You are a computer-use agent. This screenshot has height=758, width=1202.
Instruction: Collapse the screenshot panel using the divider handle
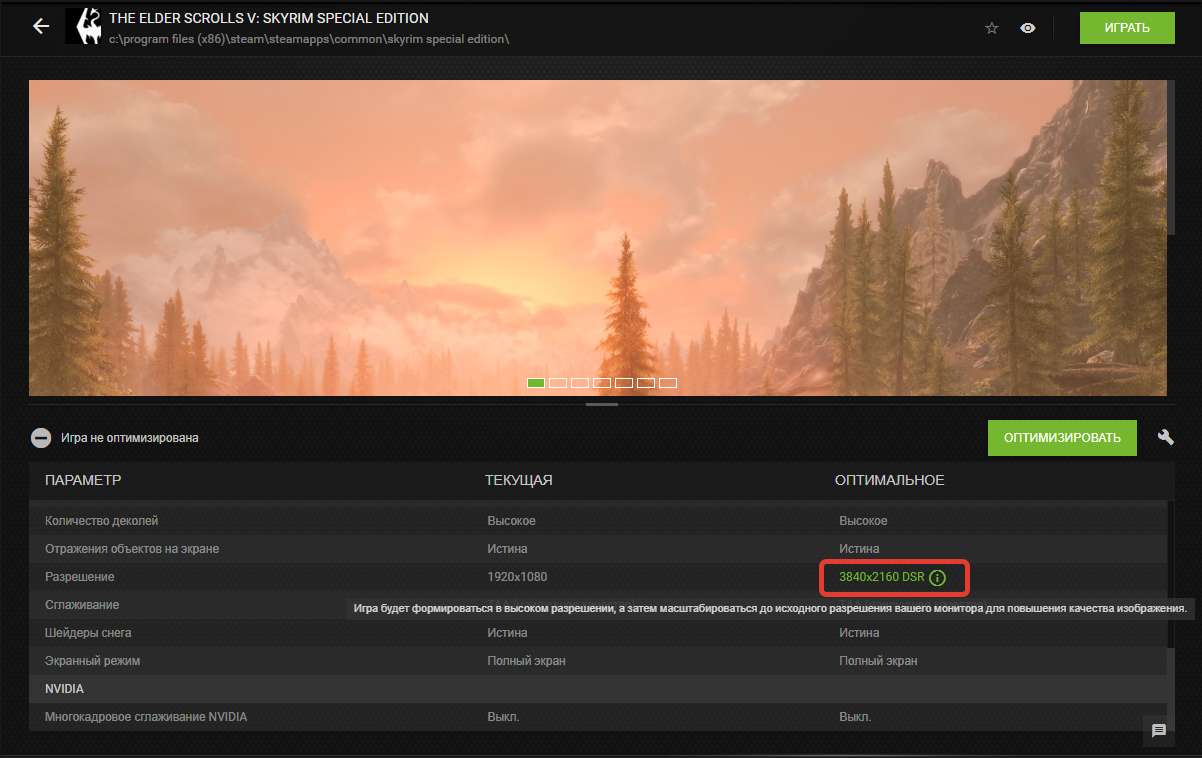[601, 404]
